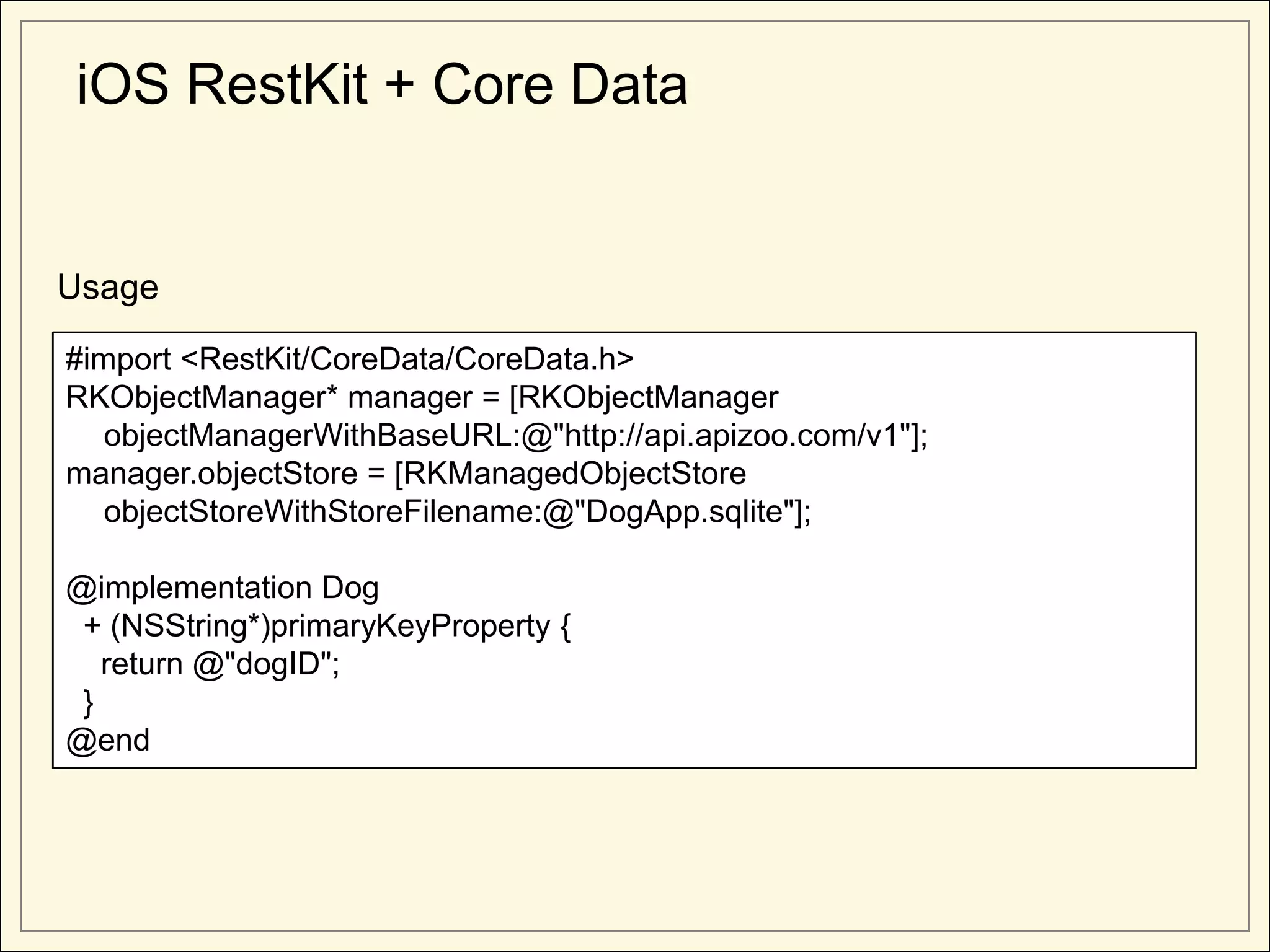Click the '@implementation Dog' line
This screenshot has height=952, width=1270.
(222, 588)
